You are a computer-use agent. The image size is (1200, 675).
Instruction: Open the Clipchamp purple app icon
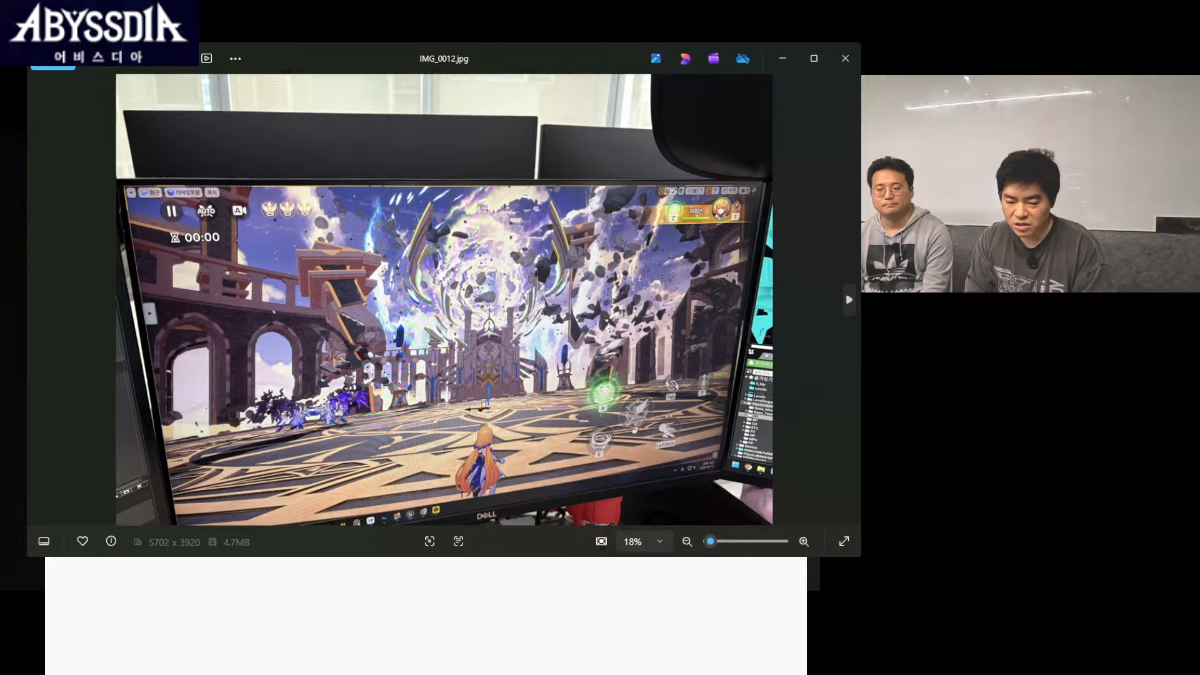click(x=713, y=58)
